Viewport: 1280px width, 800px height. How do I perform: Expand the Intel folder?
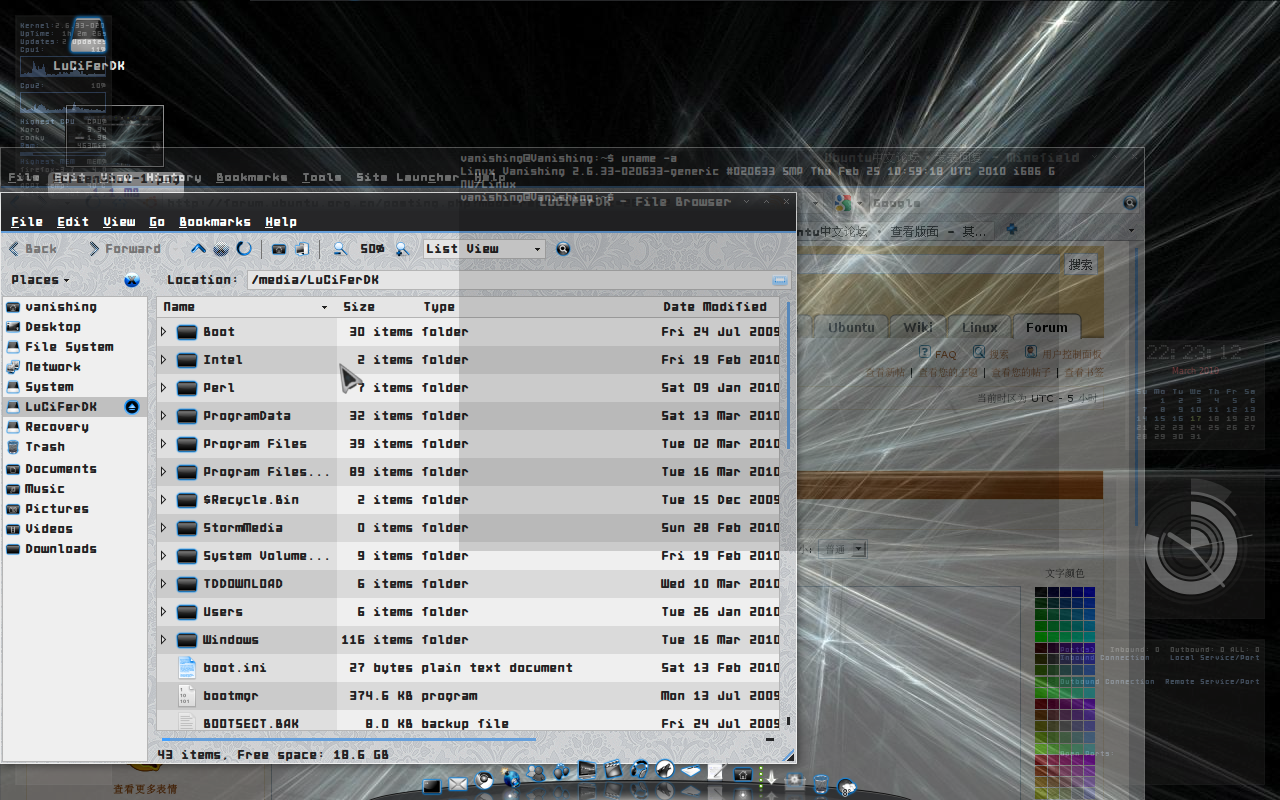click(164, 359)
